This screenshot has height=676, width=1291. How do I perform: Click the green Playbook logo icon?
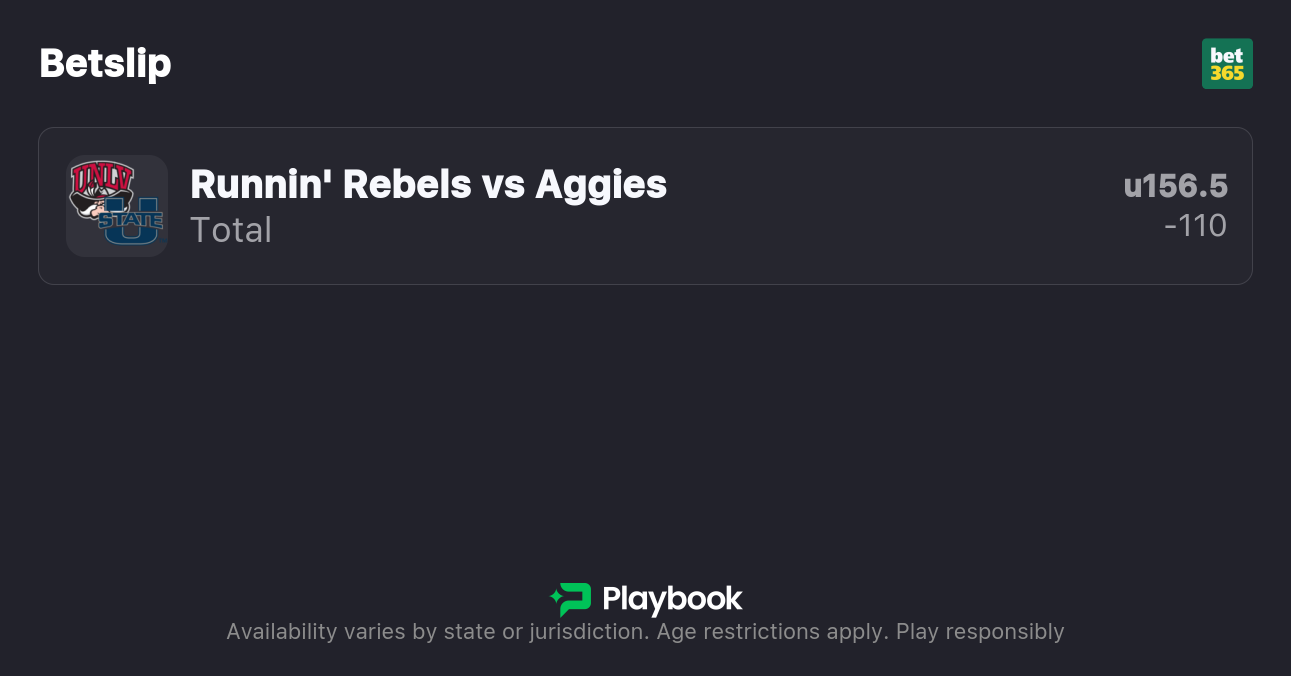coord(571,599)
